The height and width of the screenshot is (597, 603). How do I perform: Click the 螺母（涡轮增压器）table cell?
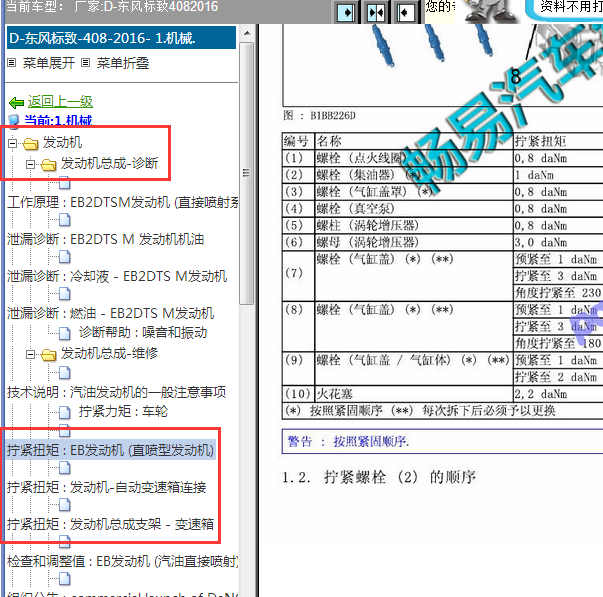(414, 243)
